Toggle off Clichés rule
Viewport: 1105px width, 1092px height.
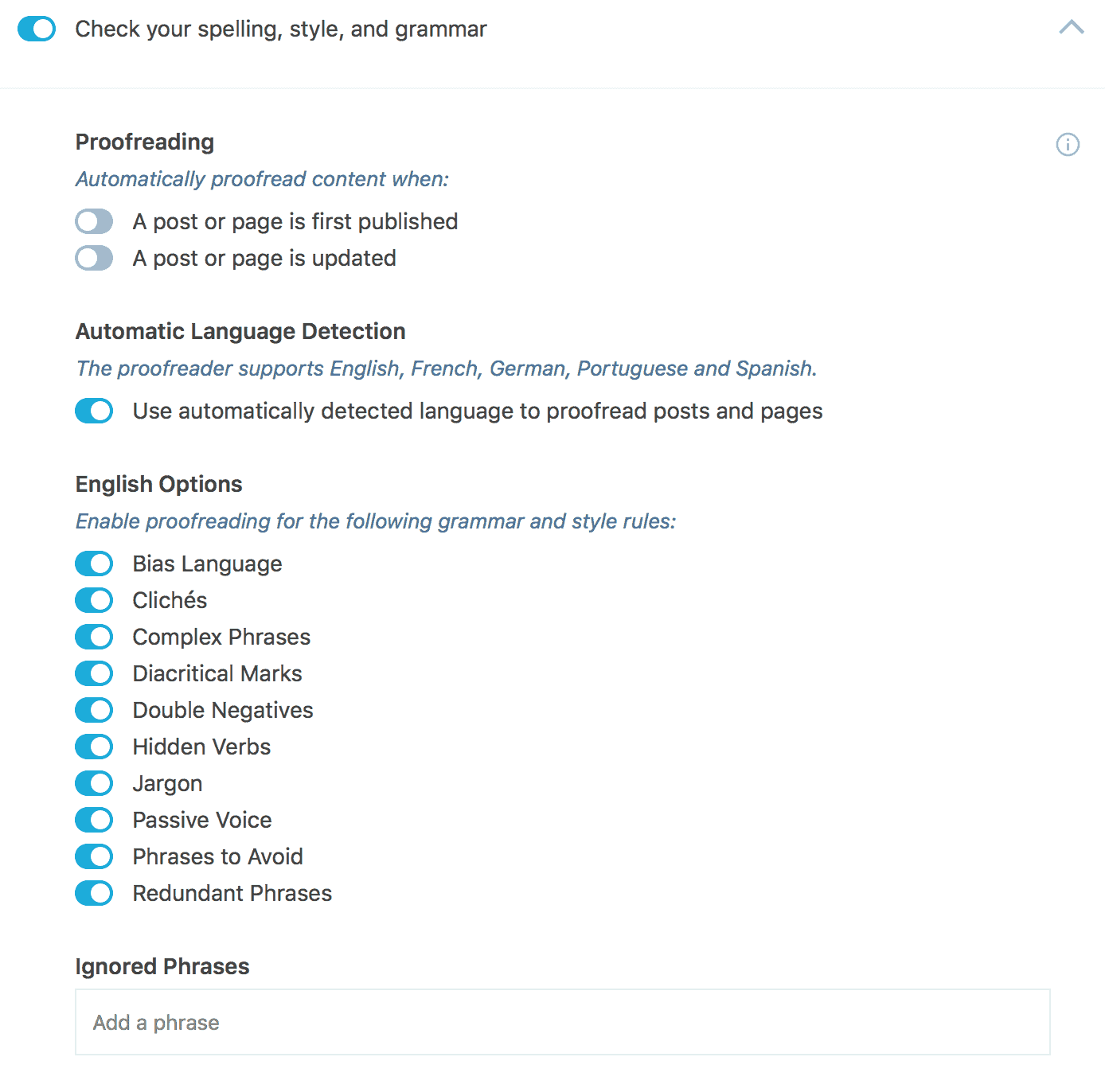(x=94, y=600)
